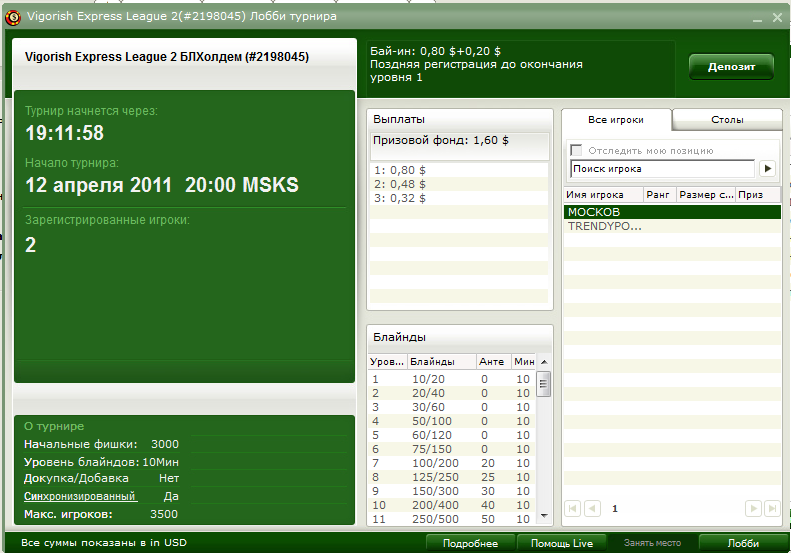Click the countdown timer 19:11:58
This screenshot has height=553, width=791.
pos(65,133)
